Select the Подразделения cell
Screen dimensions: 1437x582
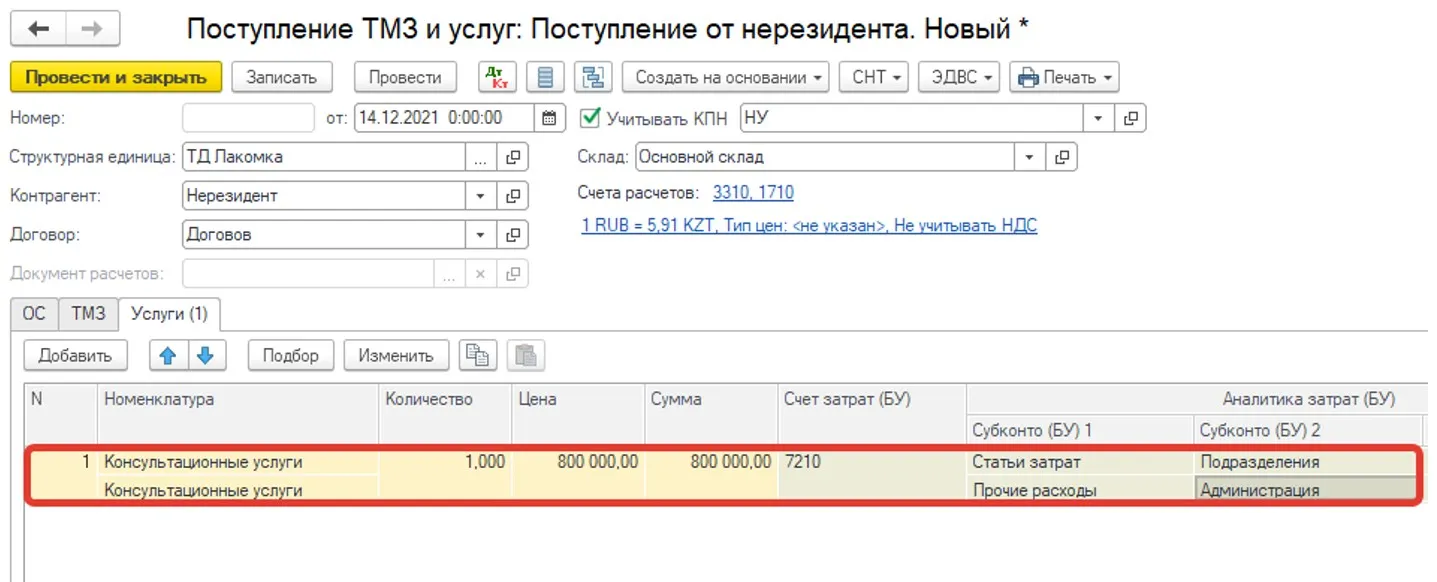click(x=1306, y=462)
